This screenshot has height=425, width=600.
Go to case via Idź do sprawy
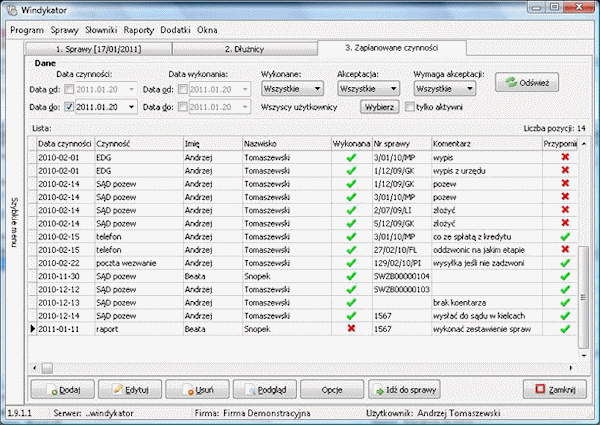[x=404, y=389]
